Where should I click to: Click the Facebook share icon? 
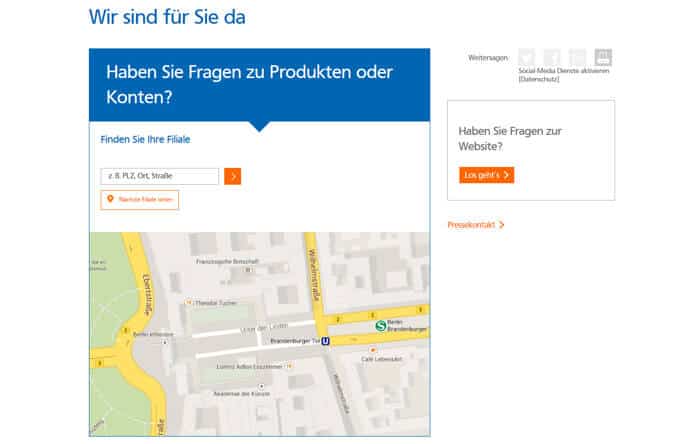(552, 57)
